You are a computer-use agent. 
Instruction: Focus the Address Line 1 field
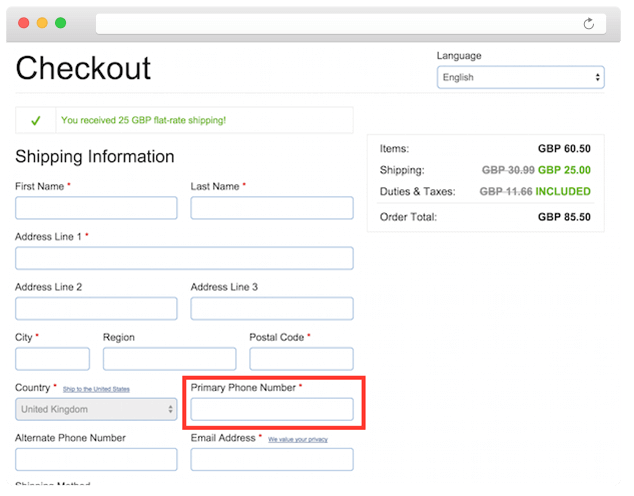tap(184, 258)
